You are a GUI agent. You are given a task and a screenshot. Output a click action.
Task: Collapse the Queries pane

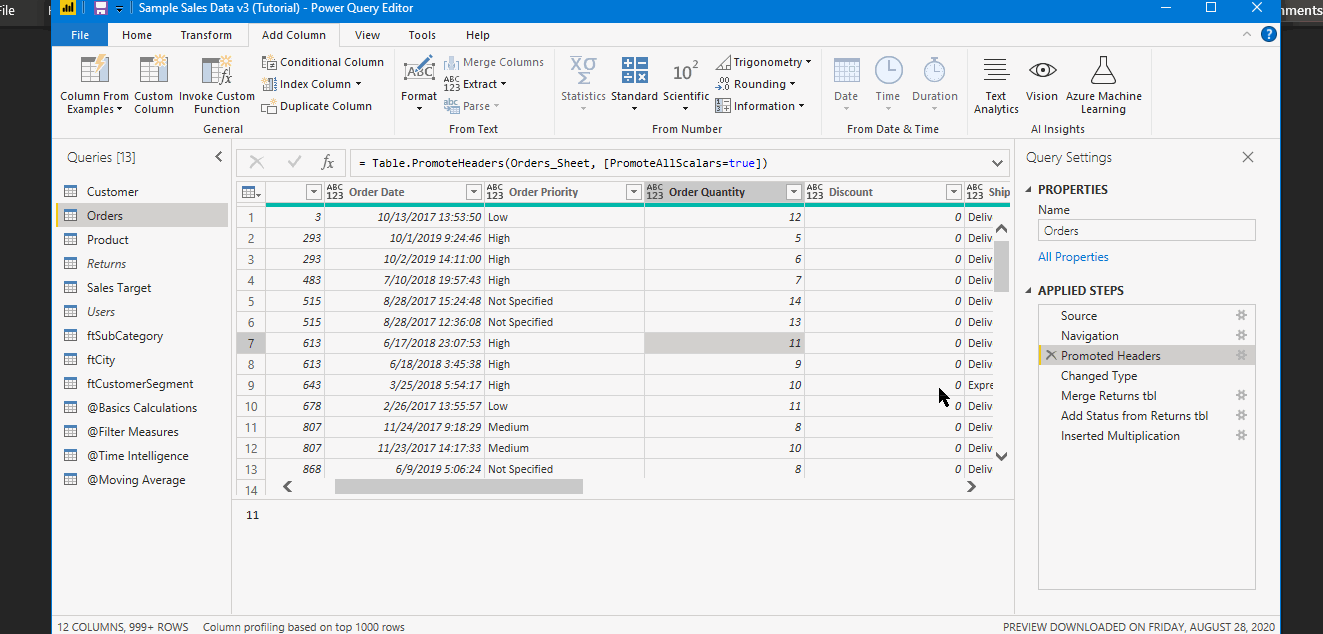[219, 157]
